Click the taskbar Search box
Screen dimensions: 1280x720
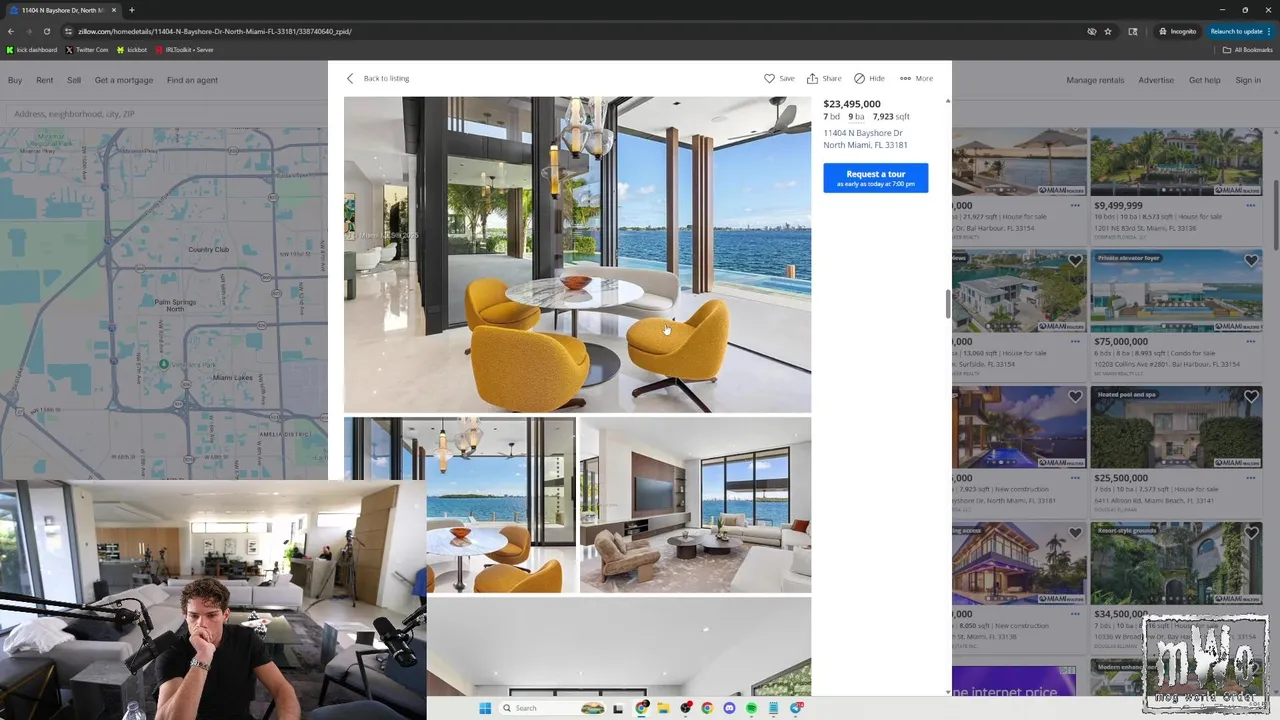(551, 708)
